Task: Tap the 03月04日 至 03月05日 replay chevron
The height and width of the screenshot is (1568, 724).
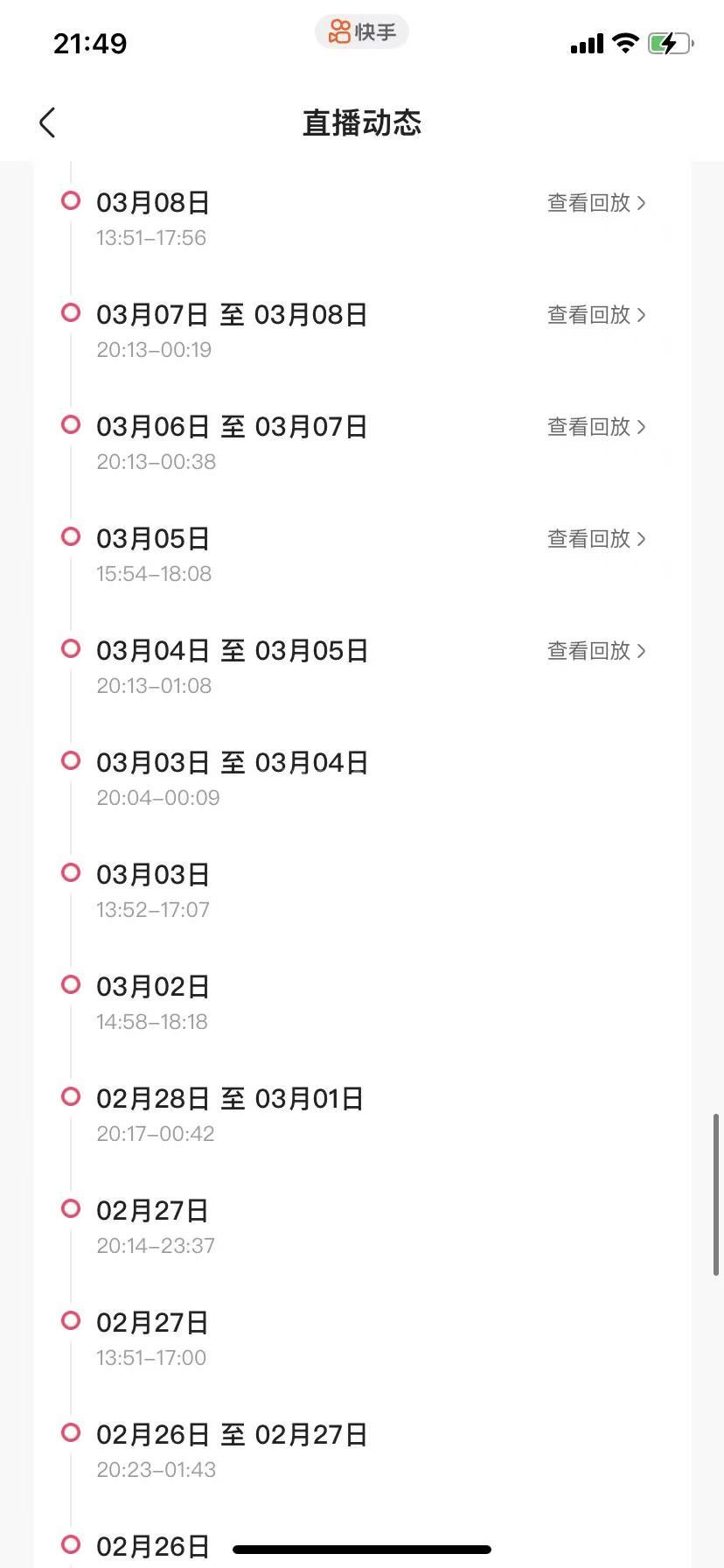Action: point(642,651)
